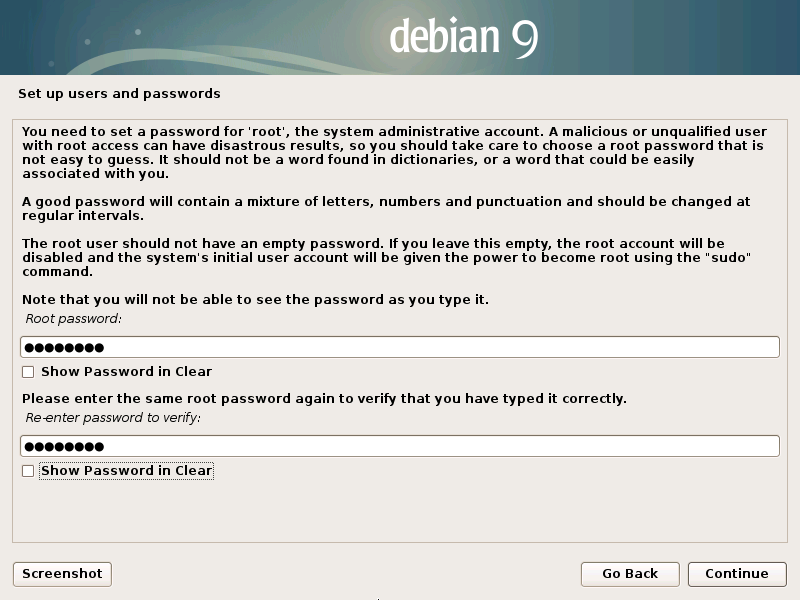Image resolution: width=800 pixels, height=600 pixels.
Task: Tick the checkbox below the Re-enter password field
Action: coord(28,471)
